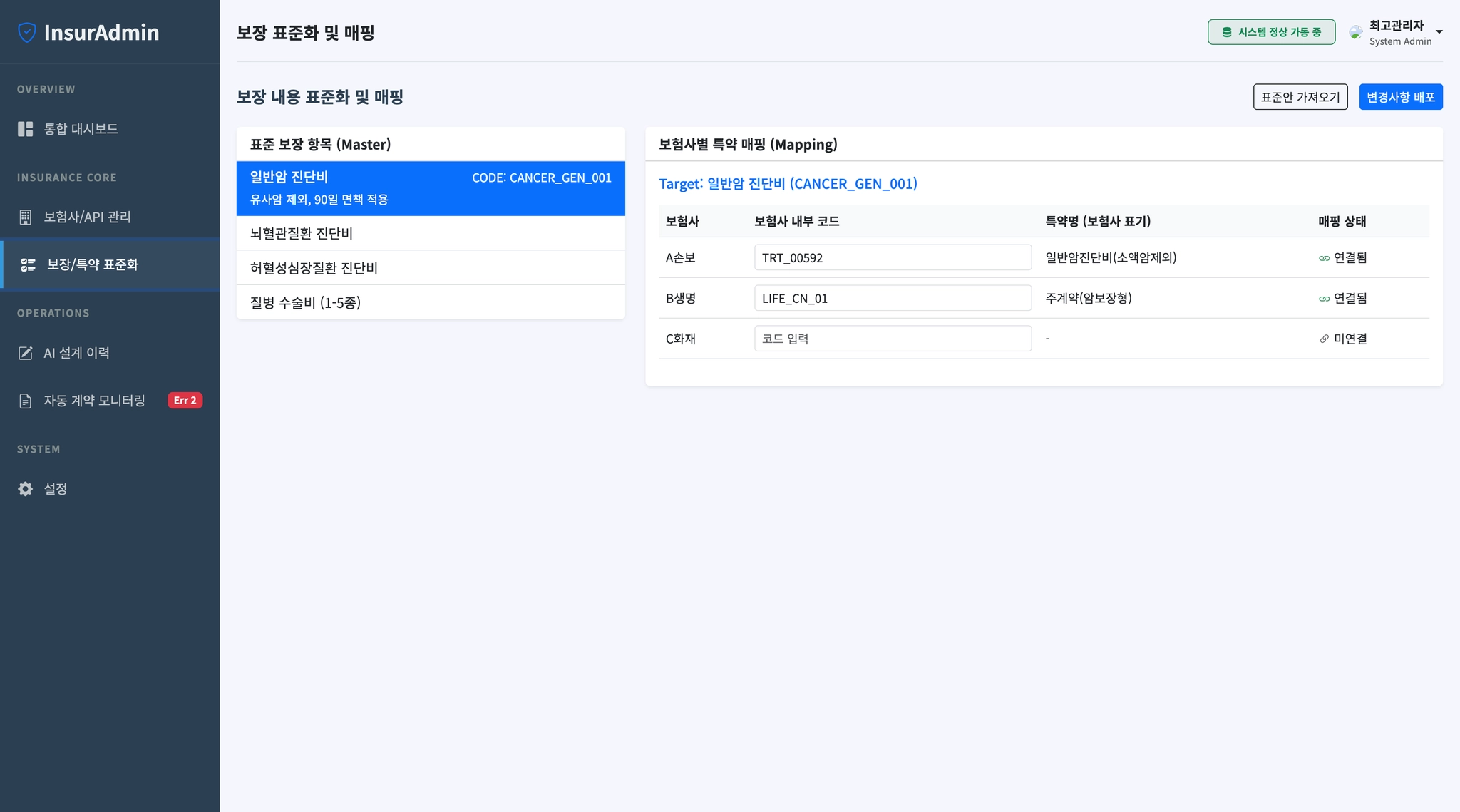Click the 설정 gear icon
Viewport: 1460px width, 812px height.
point(26,489)
